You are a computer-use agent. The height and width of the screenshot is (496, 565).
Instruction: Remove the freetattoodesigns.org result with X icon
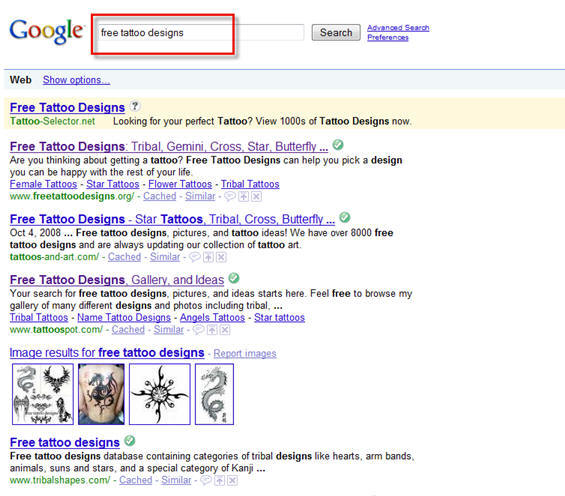click(x=256, y=196)
